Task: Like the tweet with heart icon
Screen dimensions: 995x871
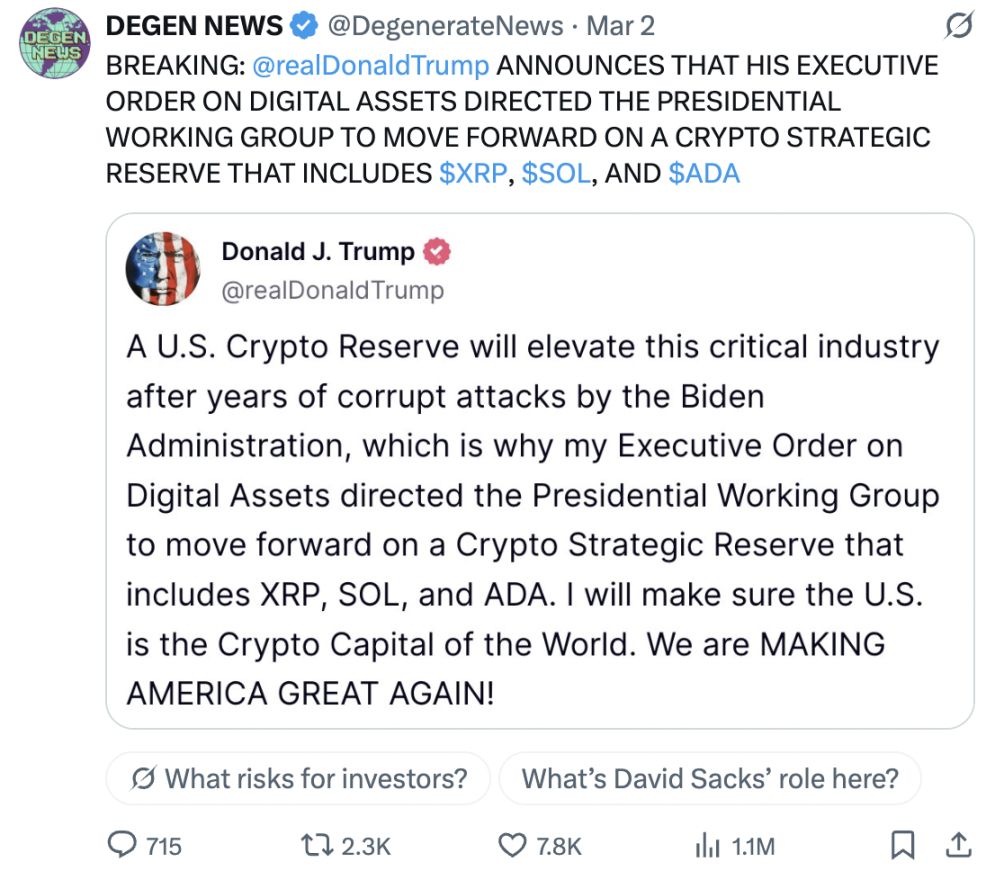Action: 512,845
